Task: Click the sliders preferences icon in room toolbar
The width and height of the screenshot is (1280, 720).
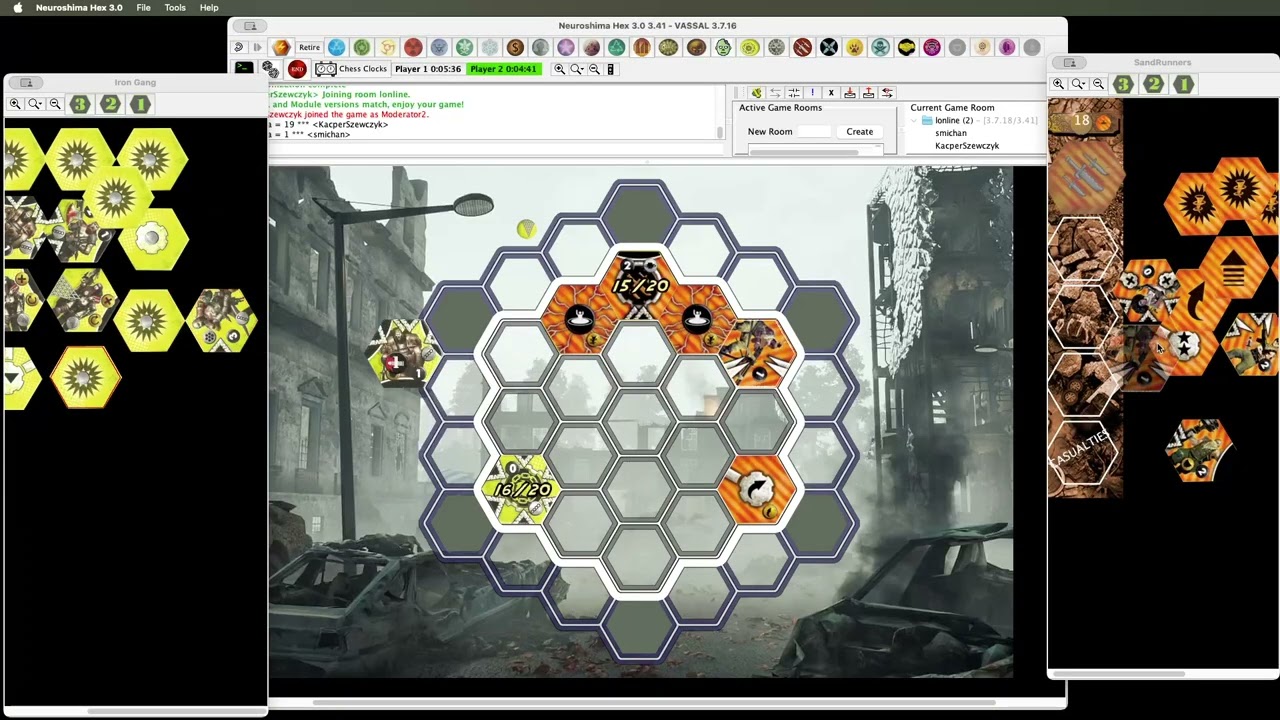Action: 794,93
